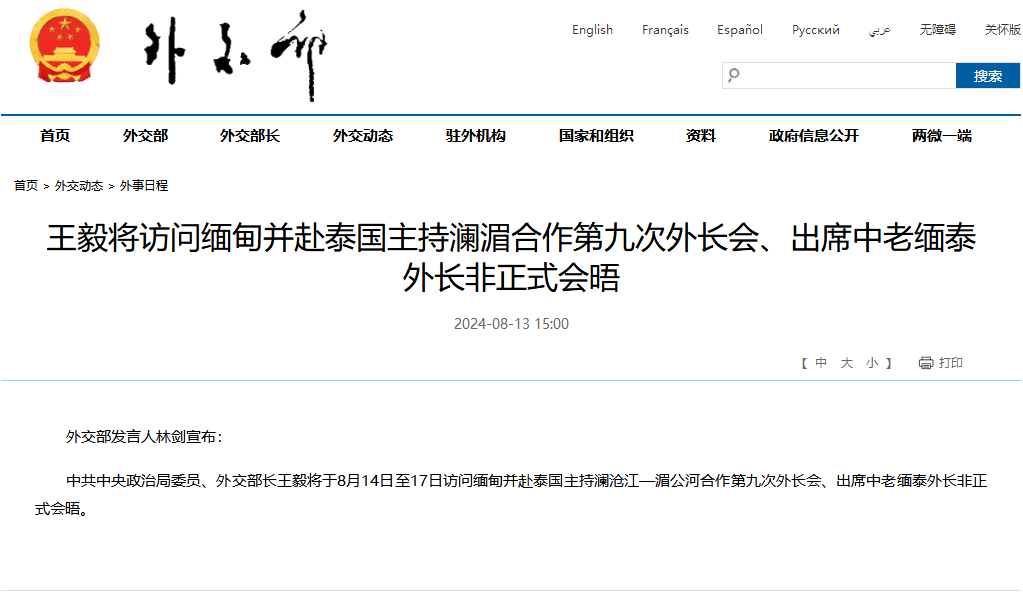Open the 外交部长 navigation menu
The image size is (1023, 593).
(249, 136)
